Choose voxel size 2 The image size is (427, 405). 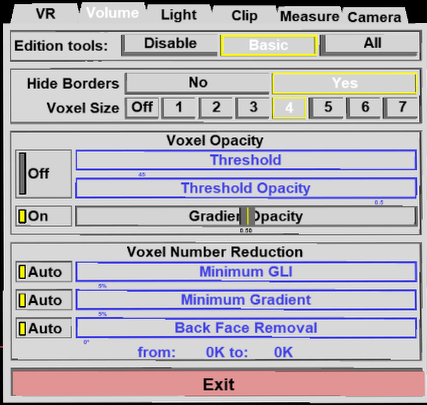216,108
